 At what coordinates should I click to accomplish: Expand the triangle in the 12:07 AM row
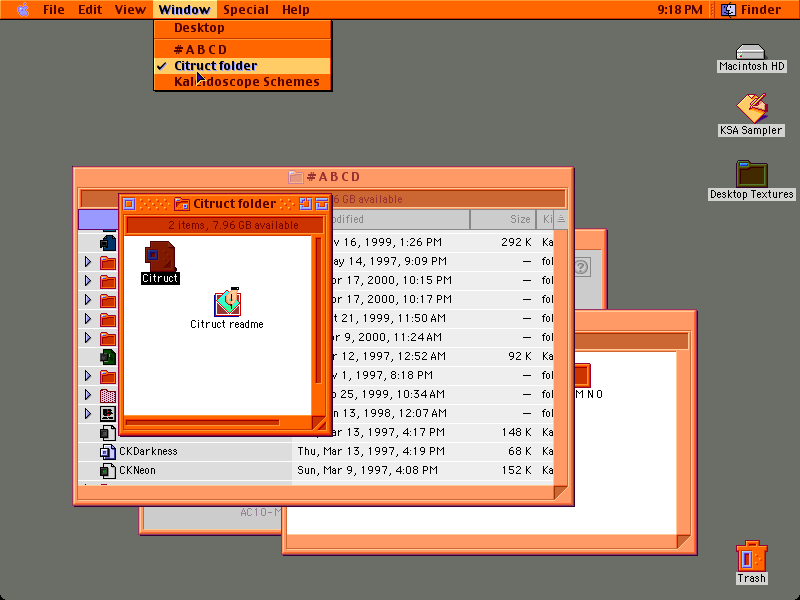88,413
